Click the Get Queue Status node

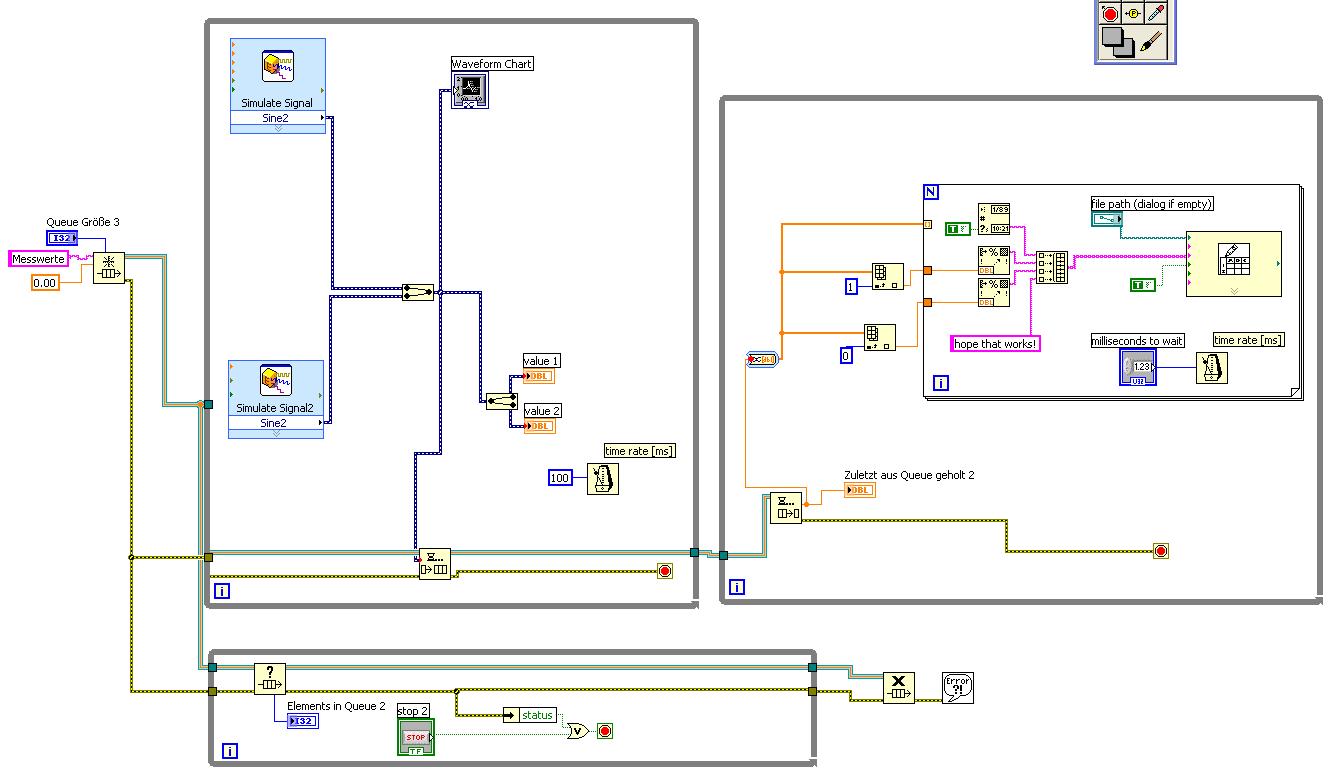coord(270,679)
